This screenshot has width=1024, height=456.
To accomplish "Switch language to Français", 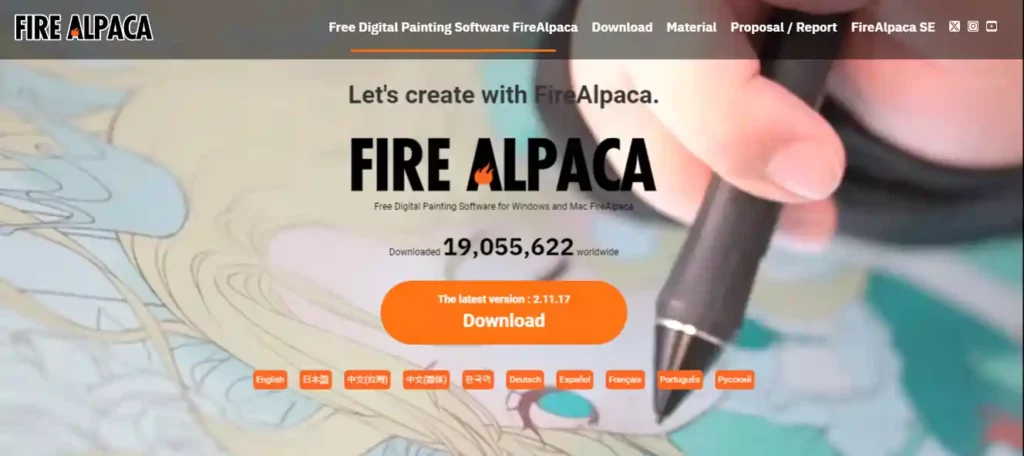I will (625, 380).
